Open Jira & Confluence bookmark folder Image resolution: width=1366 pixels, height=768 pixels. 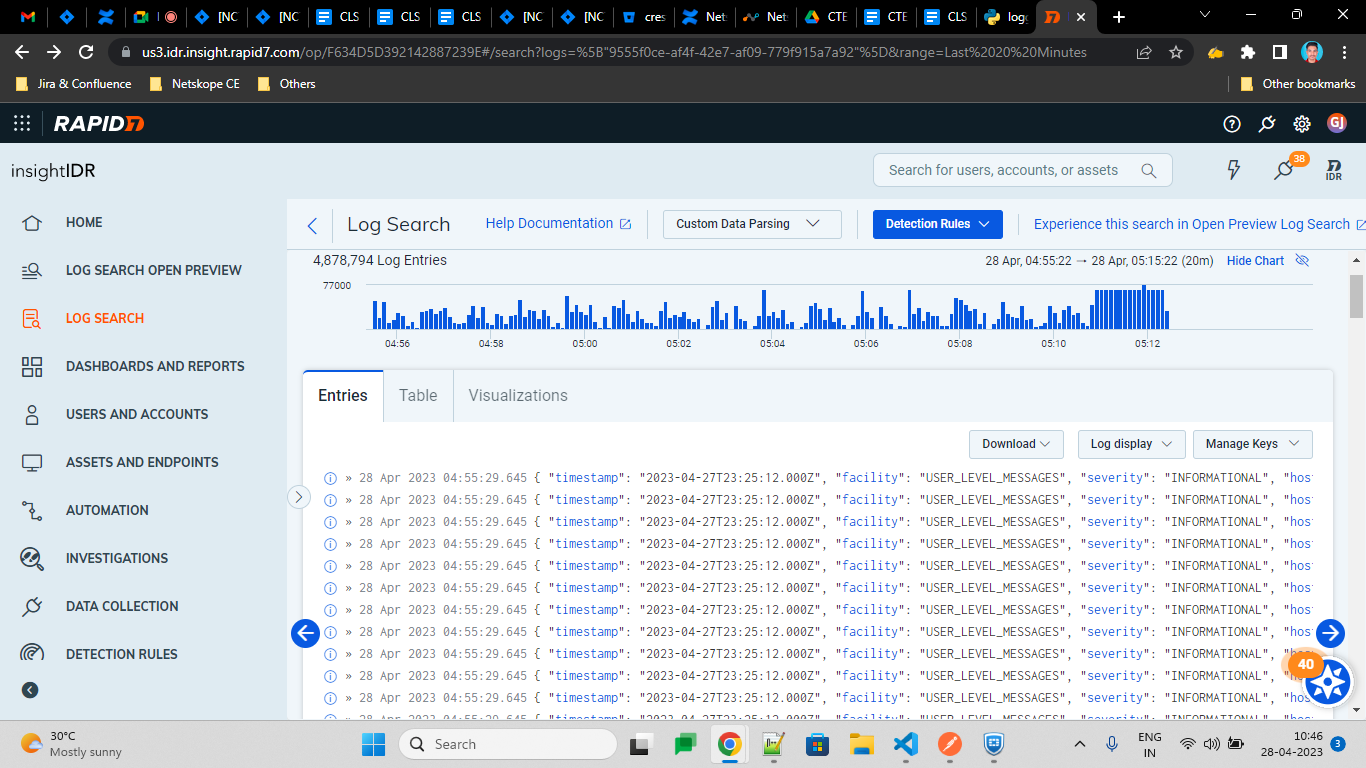tap(74, 84)
